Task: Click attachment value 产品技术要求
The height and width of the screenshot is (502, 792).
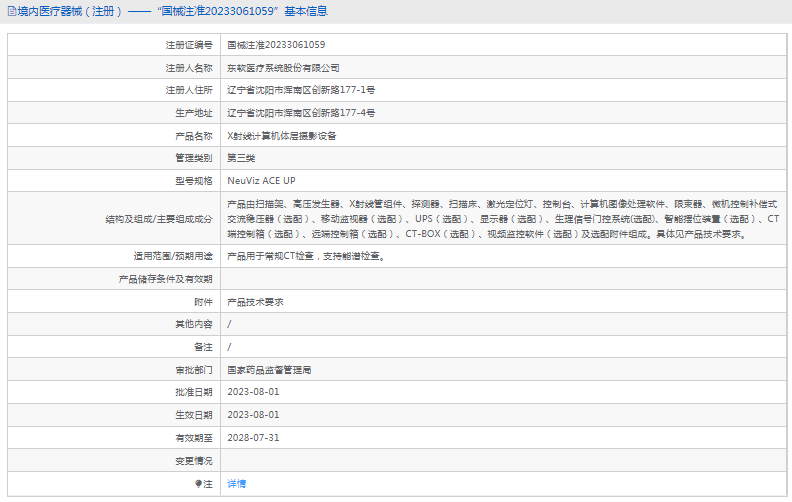Action: tap(255, 302)
